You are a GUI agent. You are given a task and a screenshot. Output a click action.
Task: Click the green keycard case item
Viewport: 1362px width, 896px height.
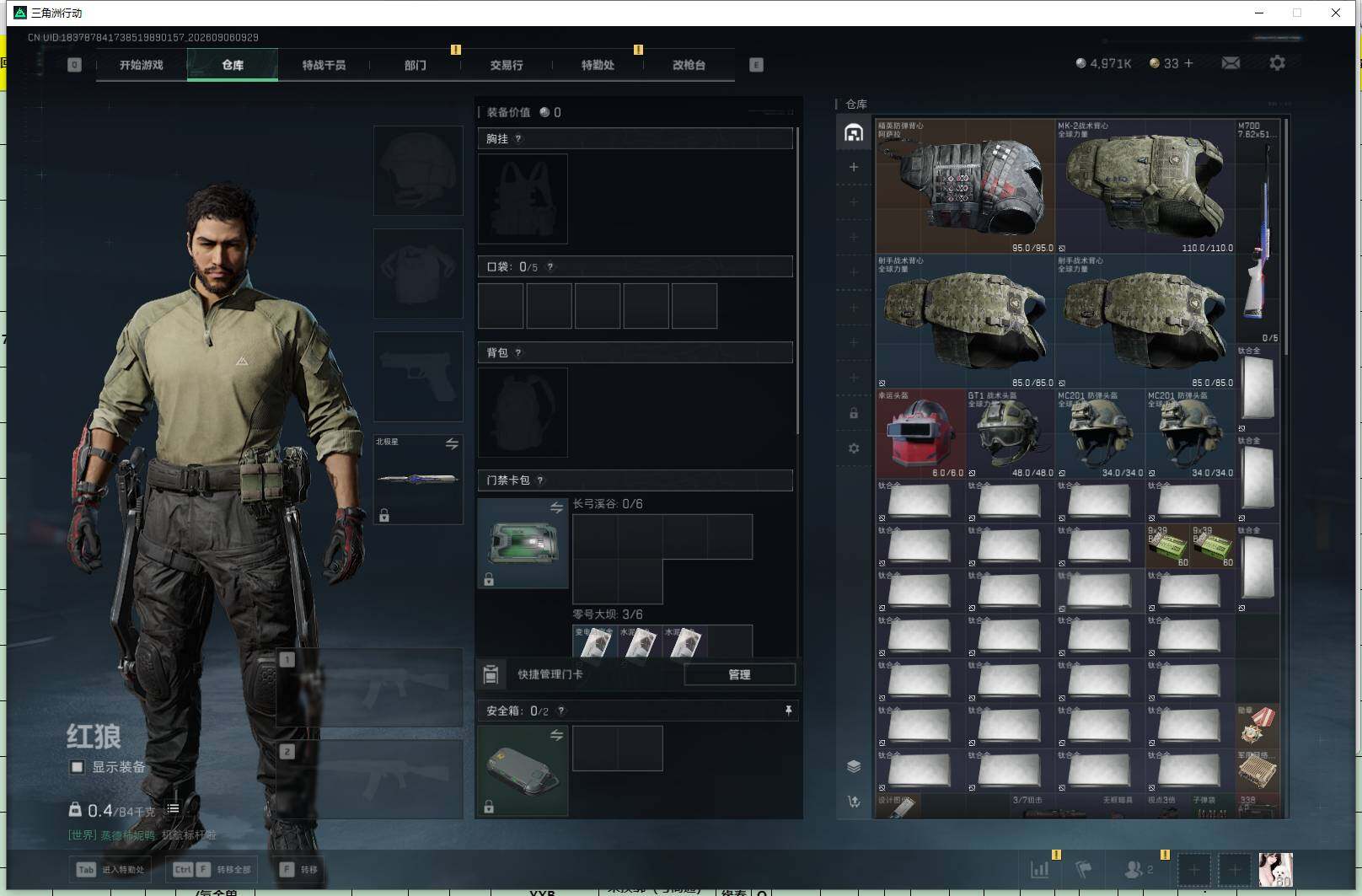[x=523, y=543]
